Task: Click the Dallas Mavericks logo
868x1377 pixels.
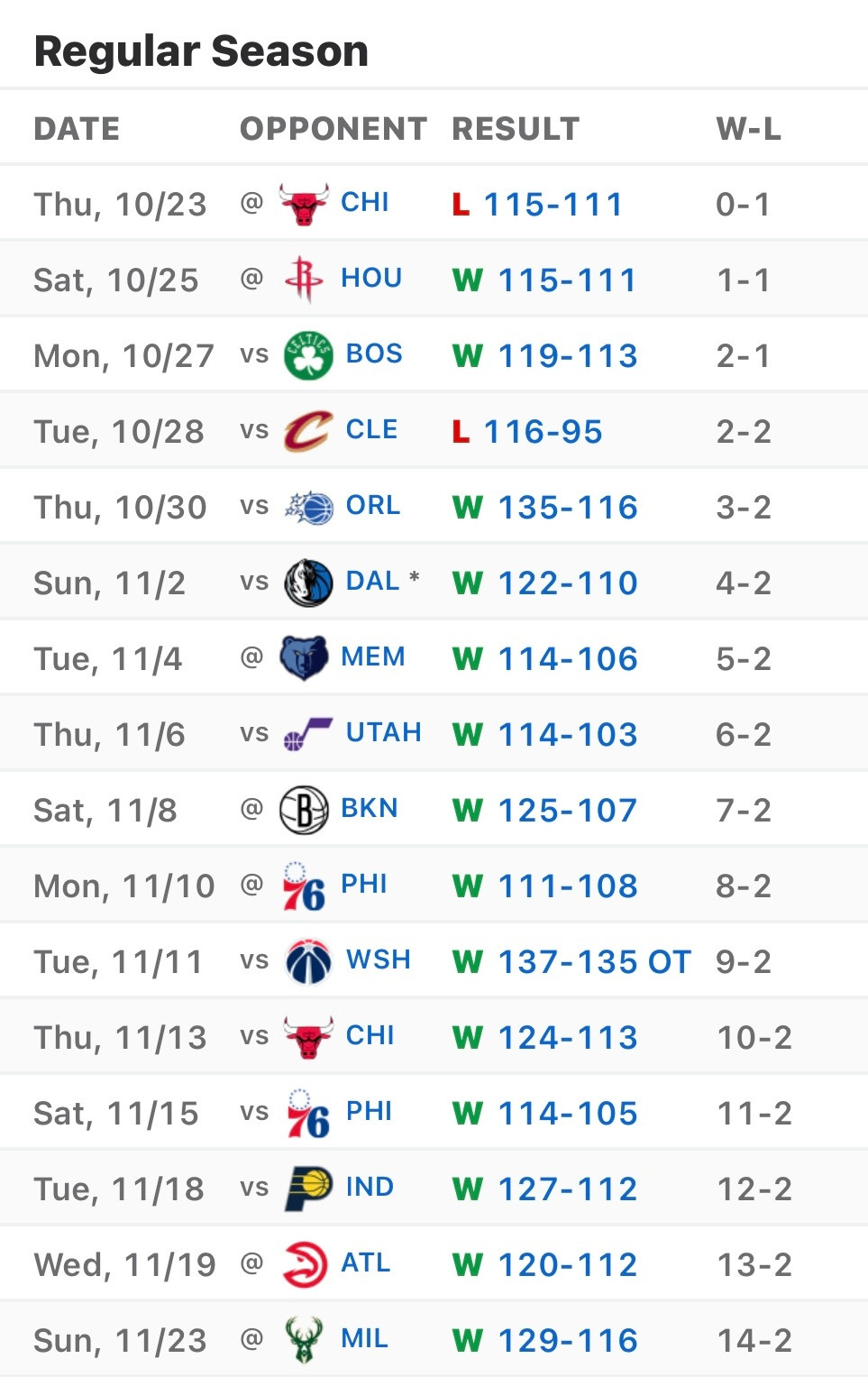Action: tap(308, 583)
